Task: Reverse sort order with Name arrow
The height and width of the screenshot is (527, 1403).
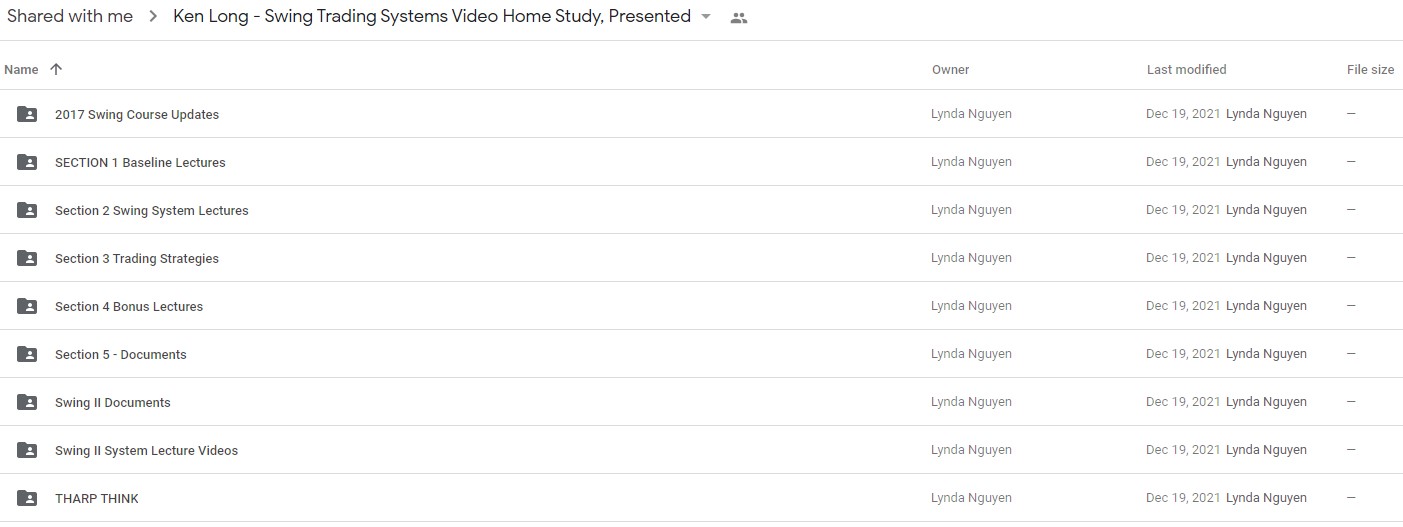Action: (56, 69)
